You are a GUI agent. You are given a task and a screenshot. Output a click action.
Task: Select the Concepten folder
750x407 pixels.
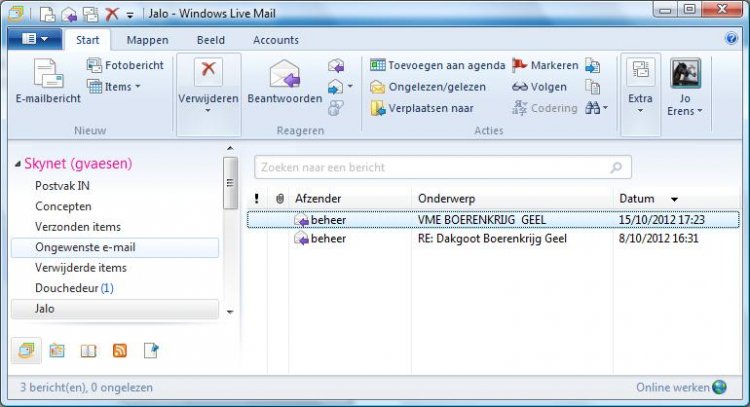click(x=63, y=207)
